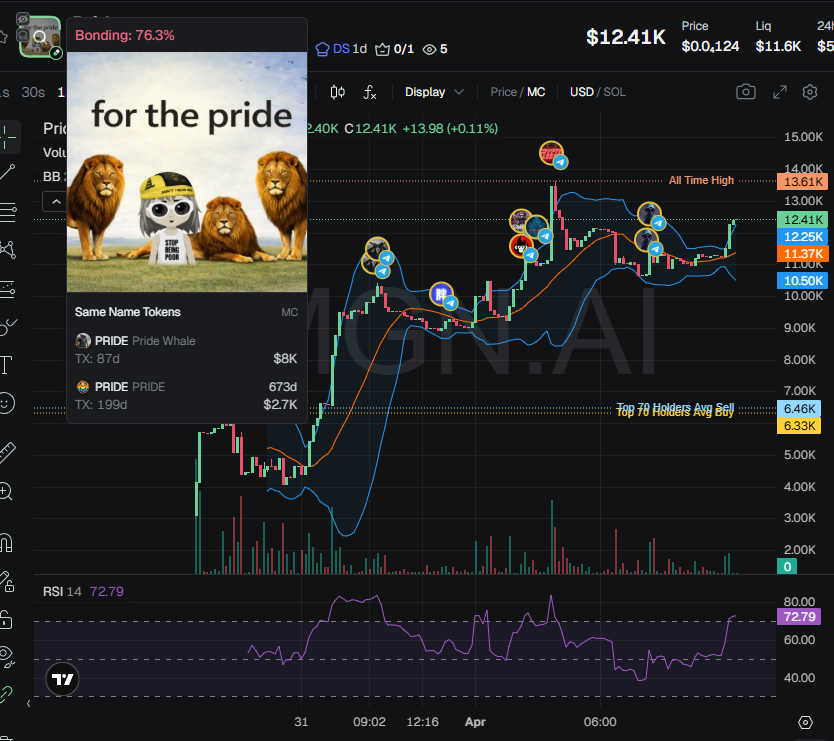Take a chart snapshot with camera icon

point(746,92)
